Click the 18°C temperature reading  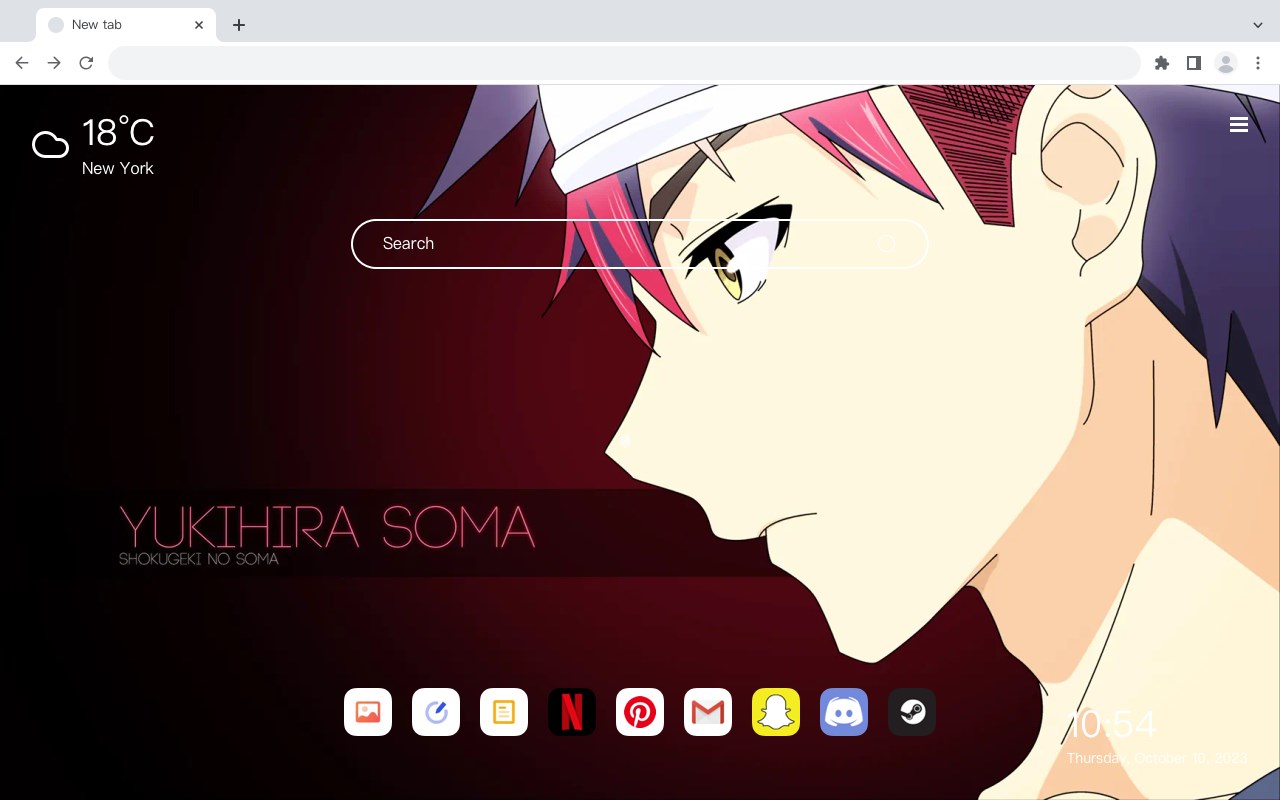click(118, 133)
